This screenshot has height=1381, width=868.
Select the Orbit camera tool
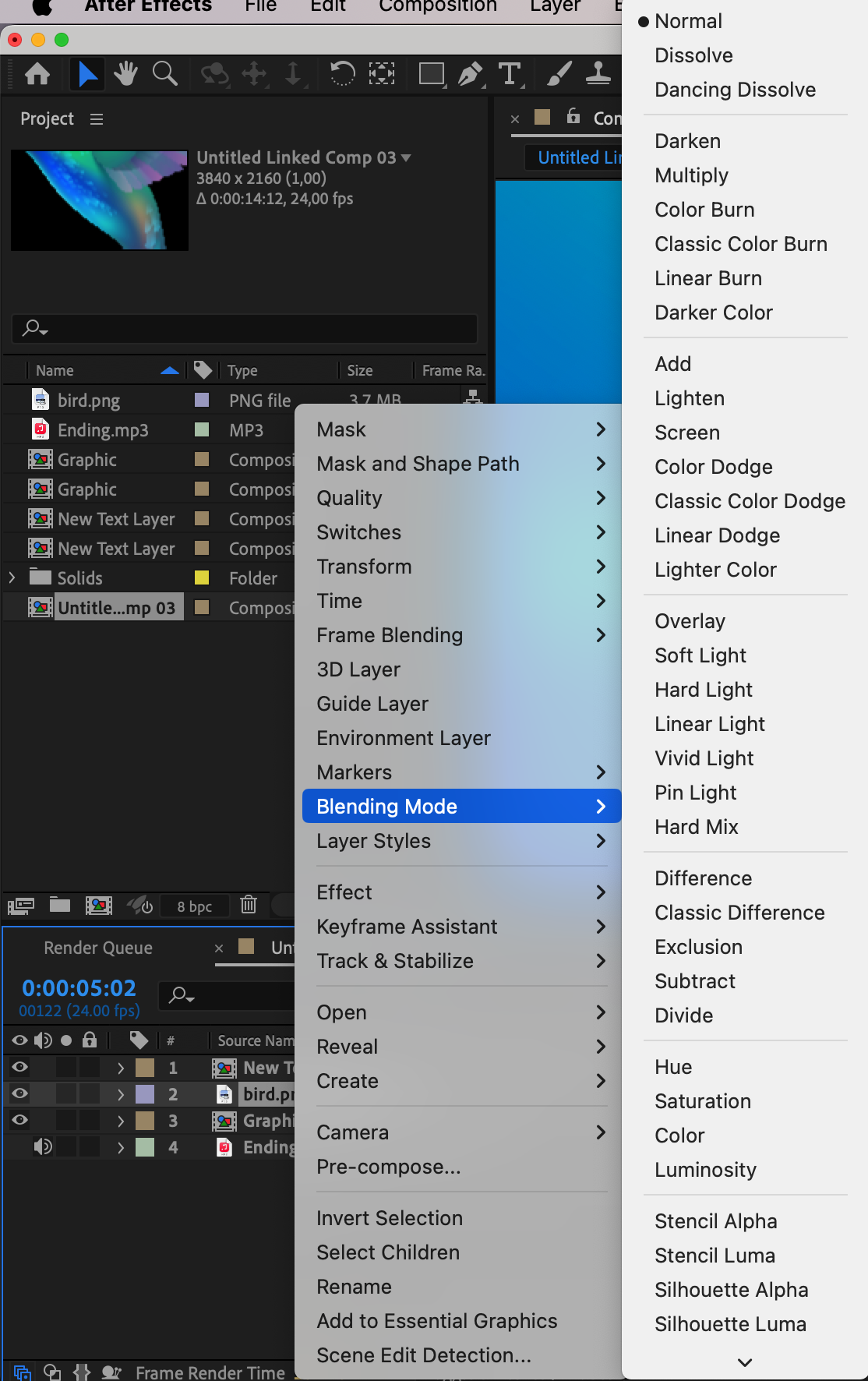(214, 74)
